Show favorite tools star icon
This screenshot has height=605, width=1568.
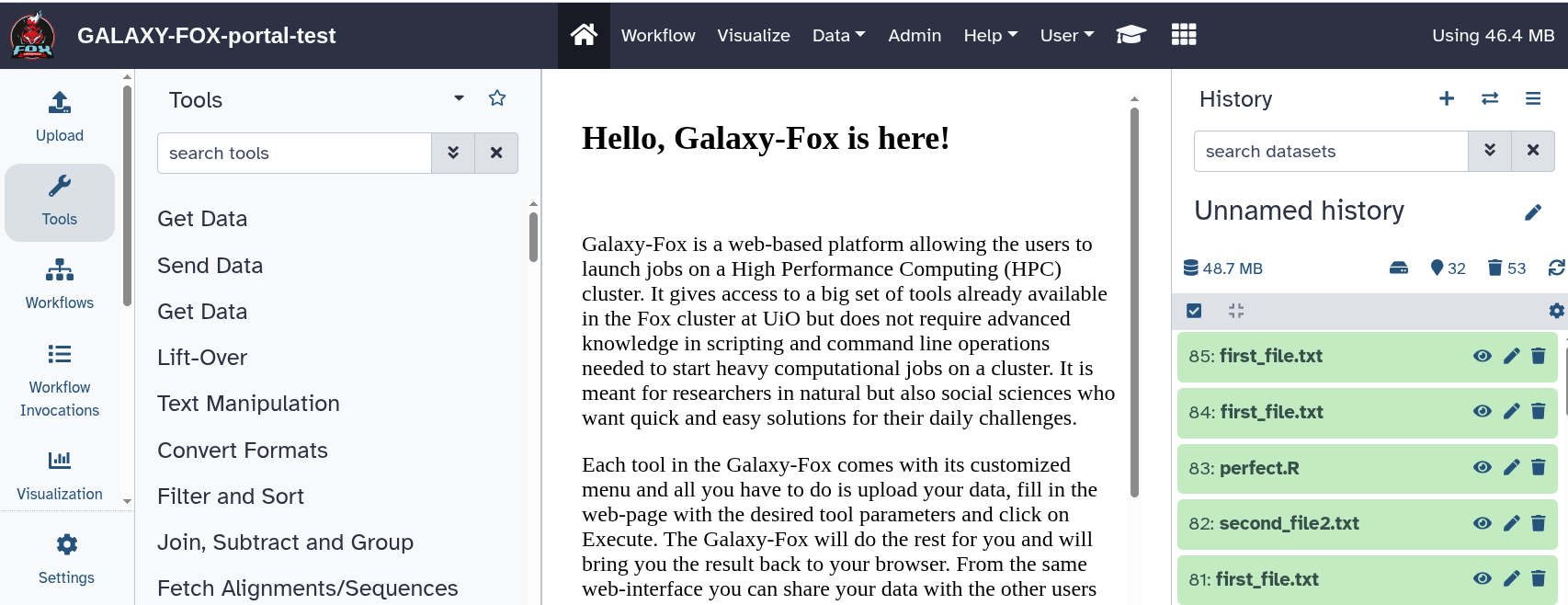pos(497,98)
